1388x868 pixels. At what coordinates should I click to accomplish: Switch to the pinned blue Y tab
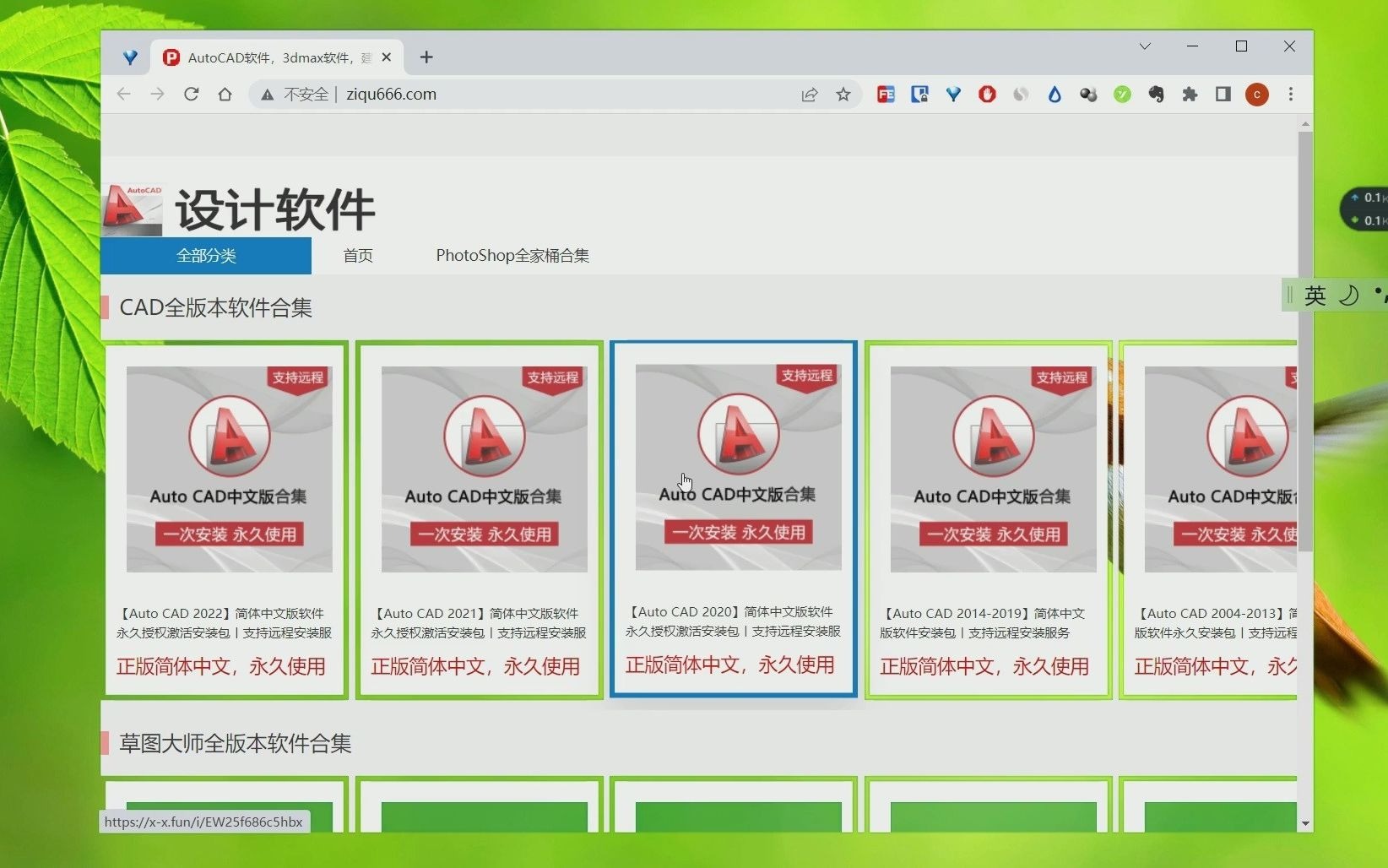[130, 57]
